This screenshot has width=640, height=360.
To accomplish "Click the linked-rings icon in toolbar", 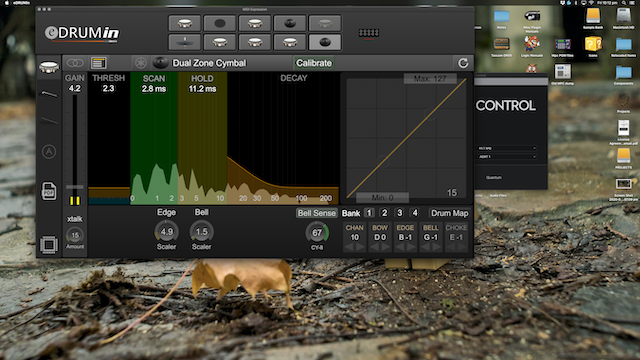I will coord(75,63).
